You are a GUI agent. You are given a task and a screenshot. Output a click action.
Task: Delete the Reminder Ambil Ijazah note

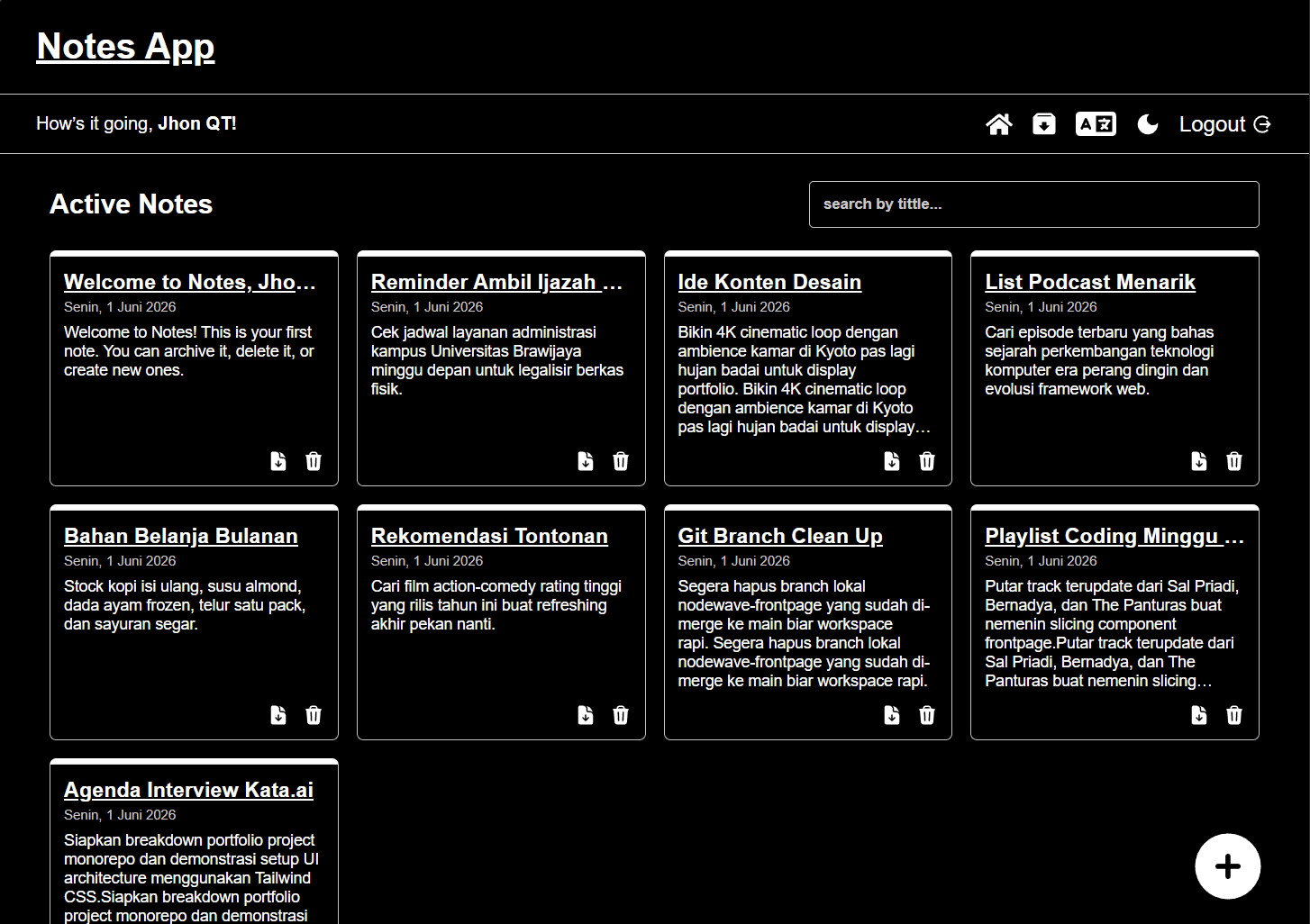[x=621, y=461]
